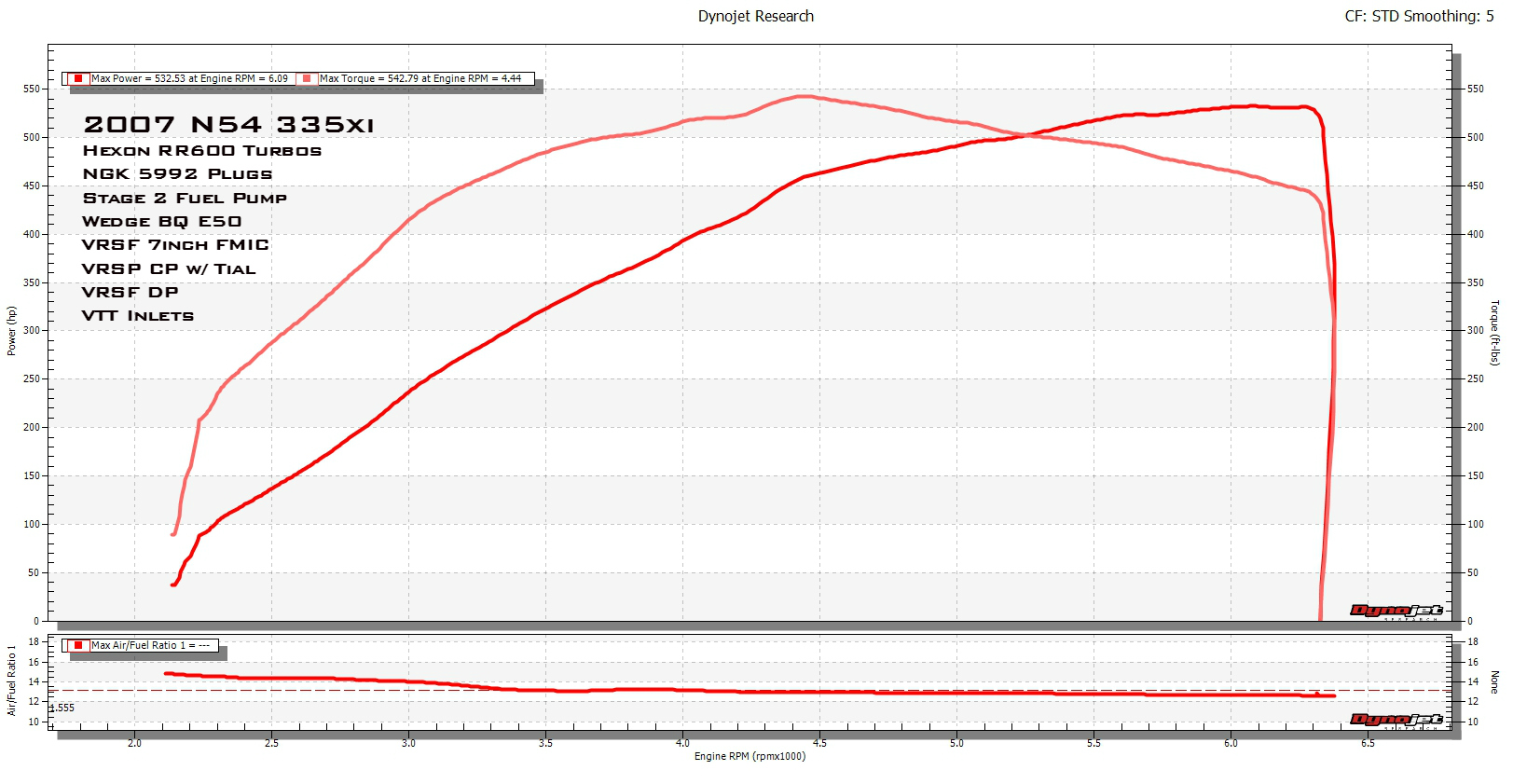Click the 'Dynojet Research' chart title
Viewport: 1513px width, 784px height.
pyautogui.click(x=756, y=16)
